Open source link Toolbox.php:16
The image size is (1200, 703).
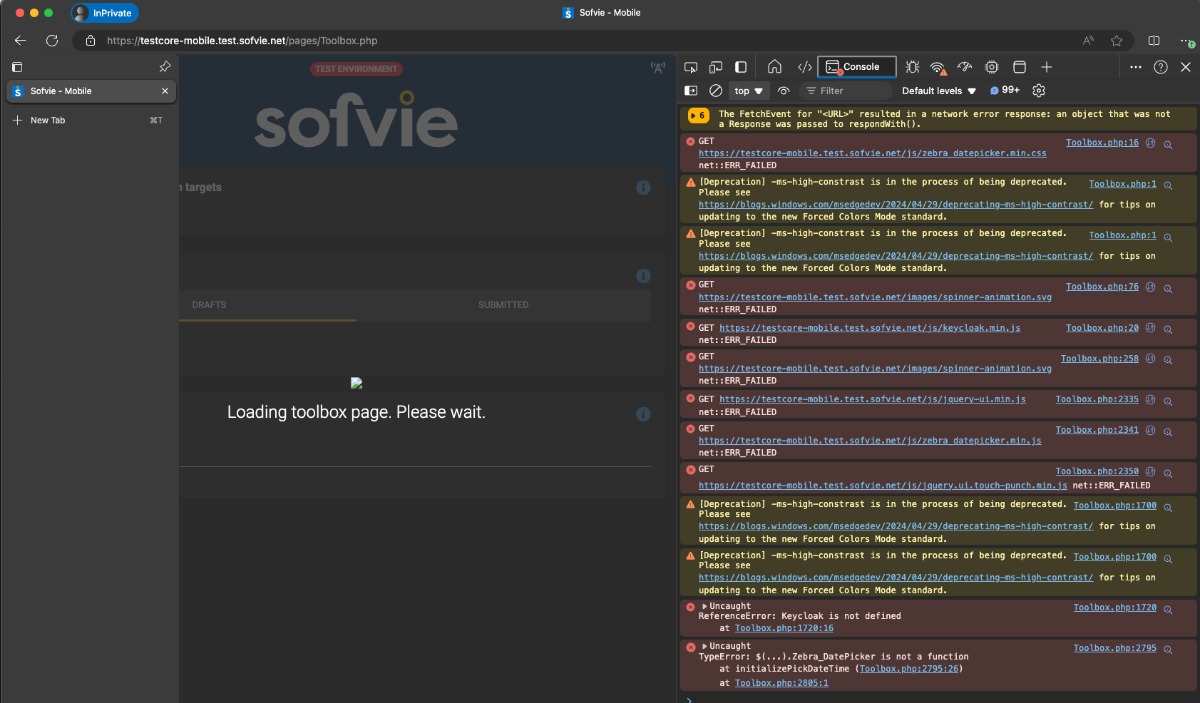click(x=1102, y=143)
